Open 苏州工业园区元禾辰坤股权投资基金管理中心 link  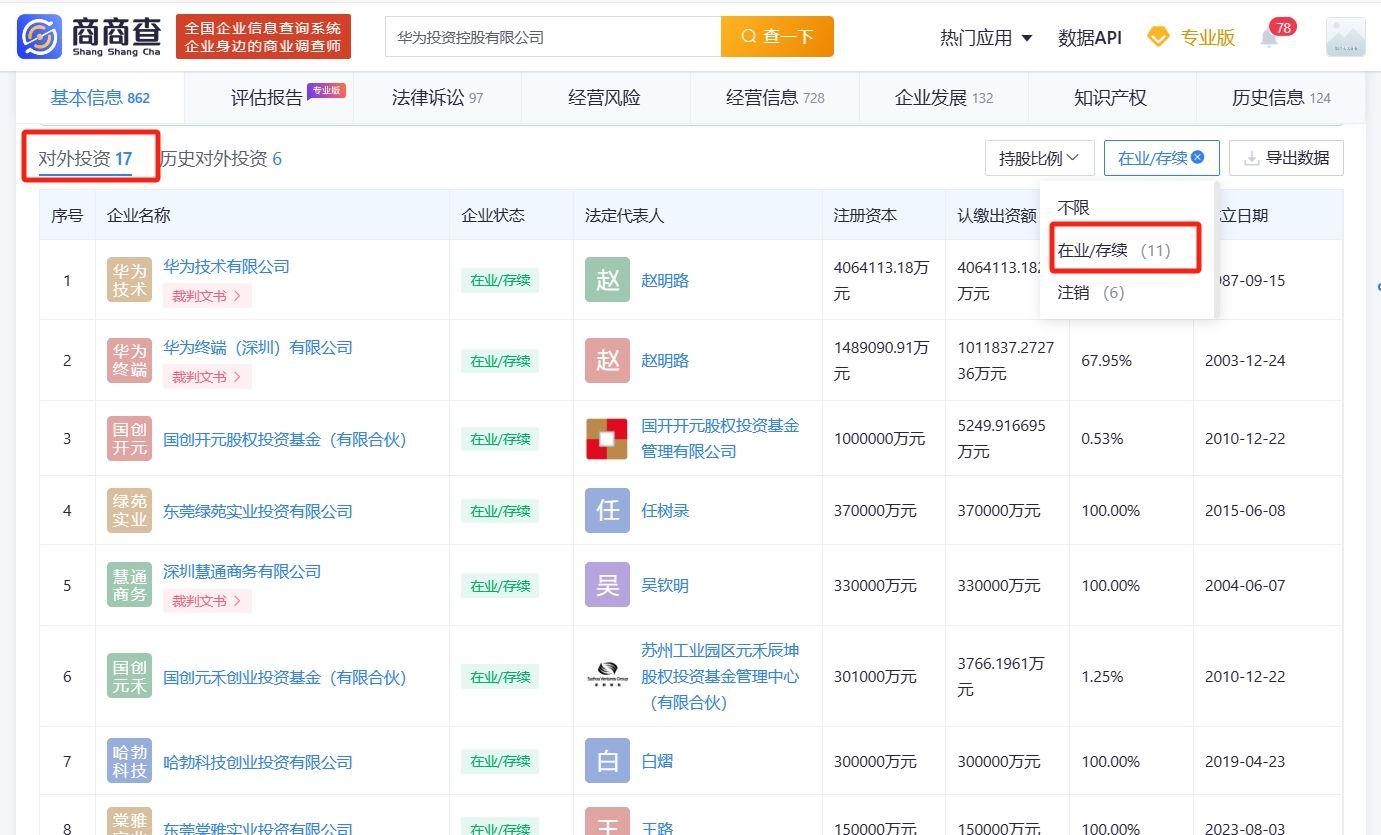720,676
